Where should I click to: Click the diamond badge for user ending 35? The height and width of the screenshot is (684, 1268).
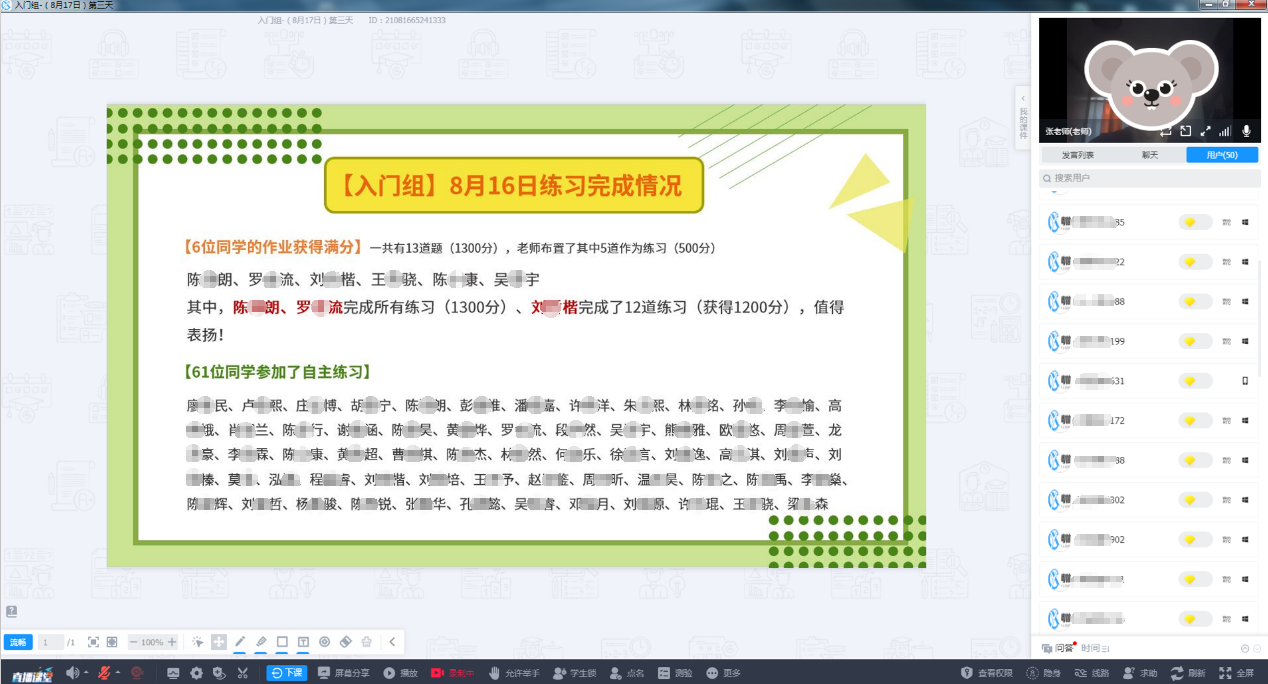point(1190,222)
